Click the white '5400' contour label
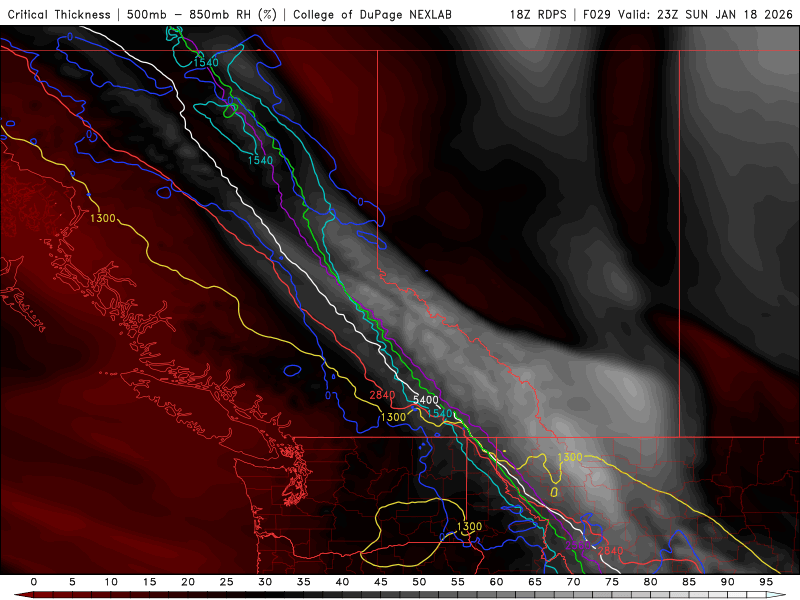The height and width of the screenshot is (600, 800). [426, 399]
